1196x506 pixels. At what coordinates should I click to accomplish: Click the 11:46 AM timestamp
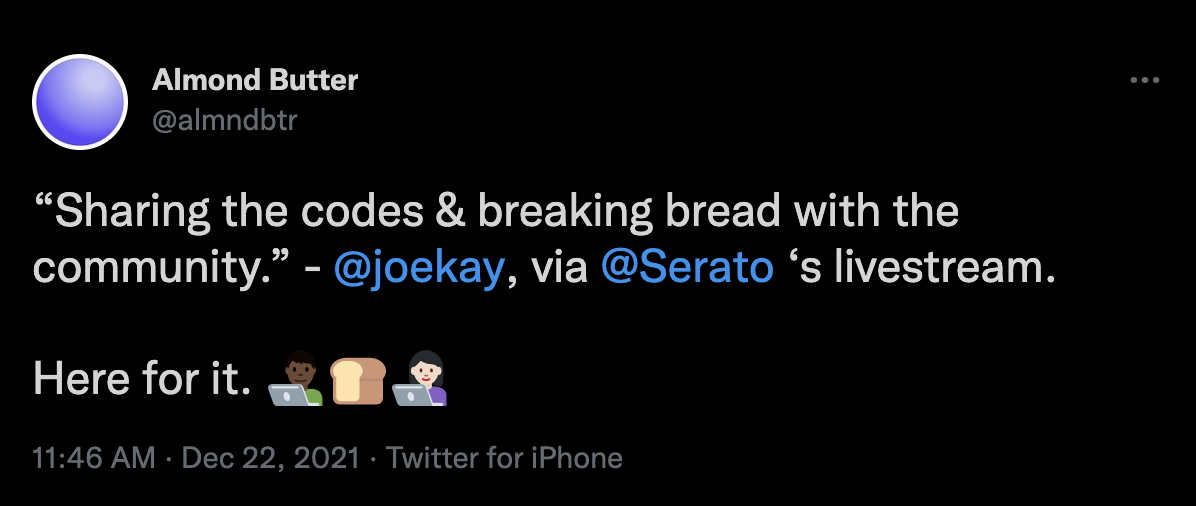tap(94, 458)
